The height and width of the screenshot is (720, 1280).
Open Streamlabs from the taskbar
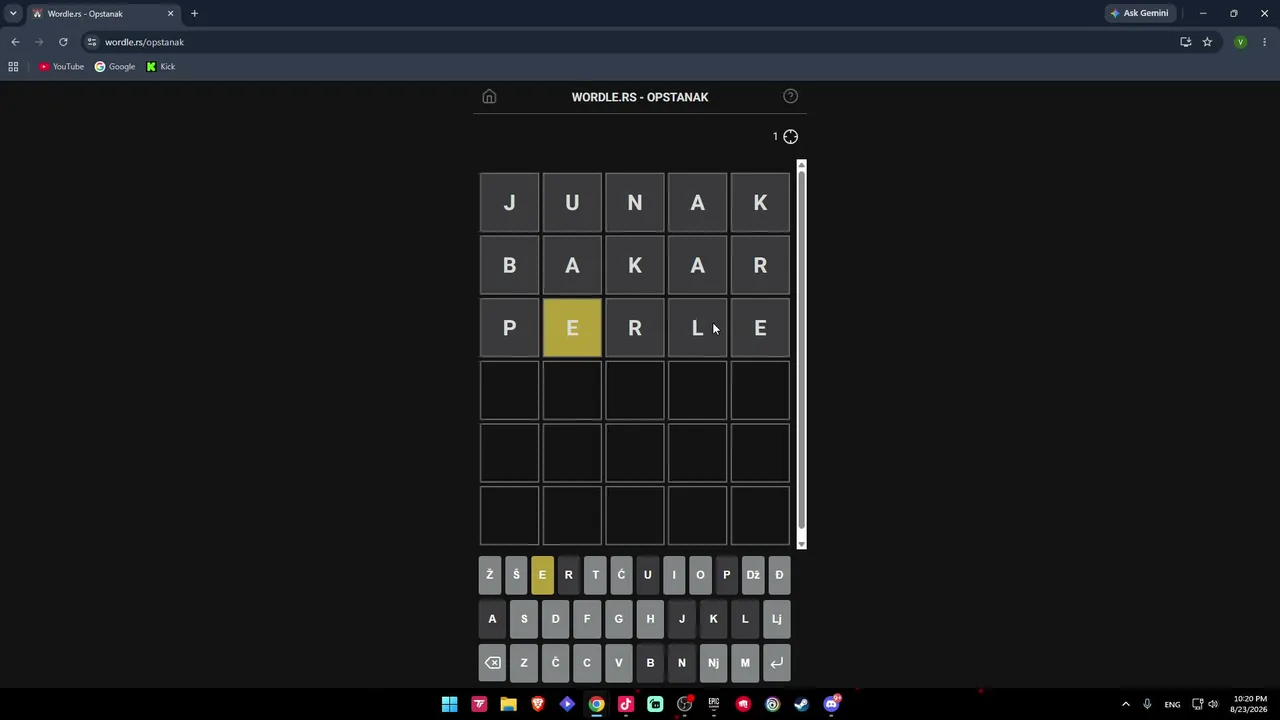[x=655, y=704]
